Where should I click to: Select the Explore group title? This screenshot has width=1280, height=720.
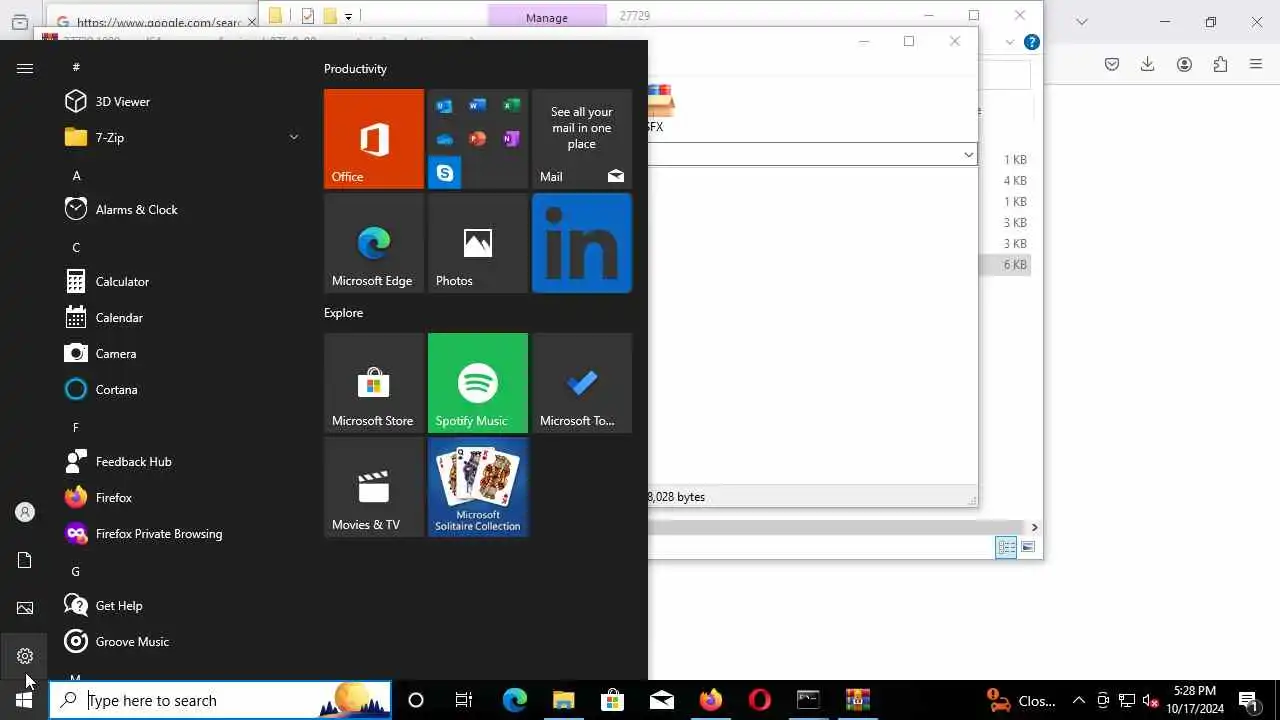[343, 312]
